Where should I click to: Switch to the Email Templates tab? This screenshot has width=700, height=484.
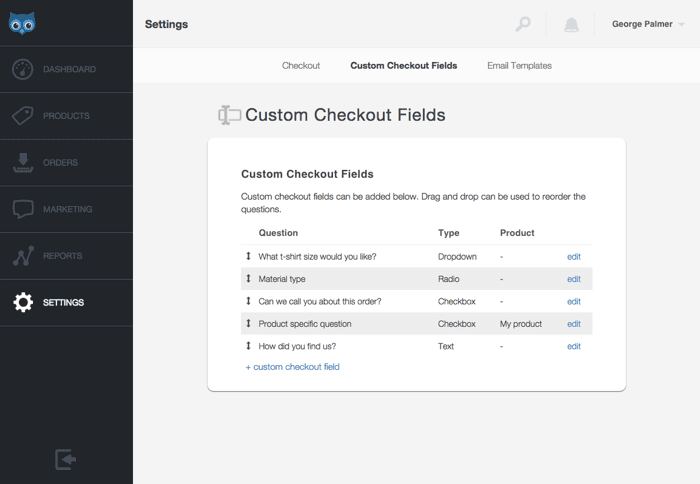coord(519,66)
